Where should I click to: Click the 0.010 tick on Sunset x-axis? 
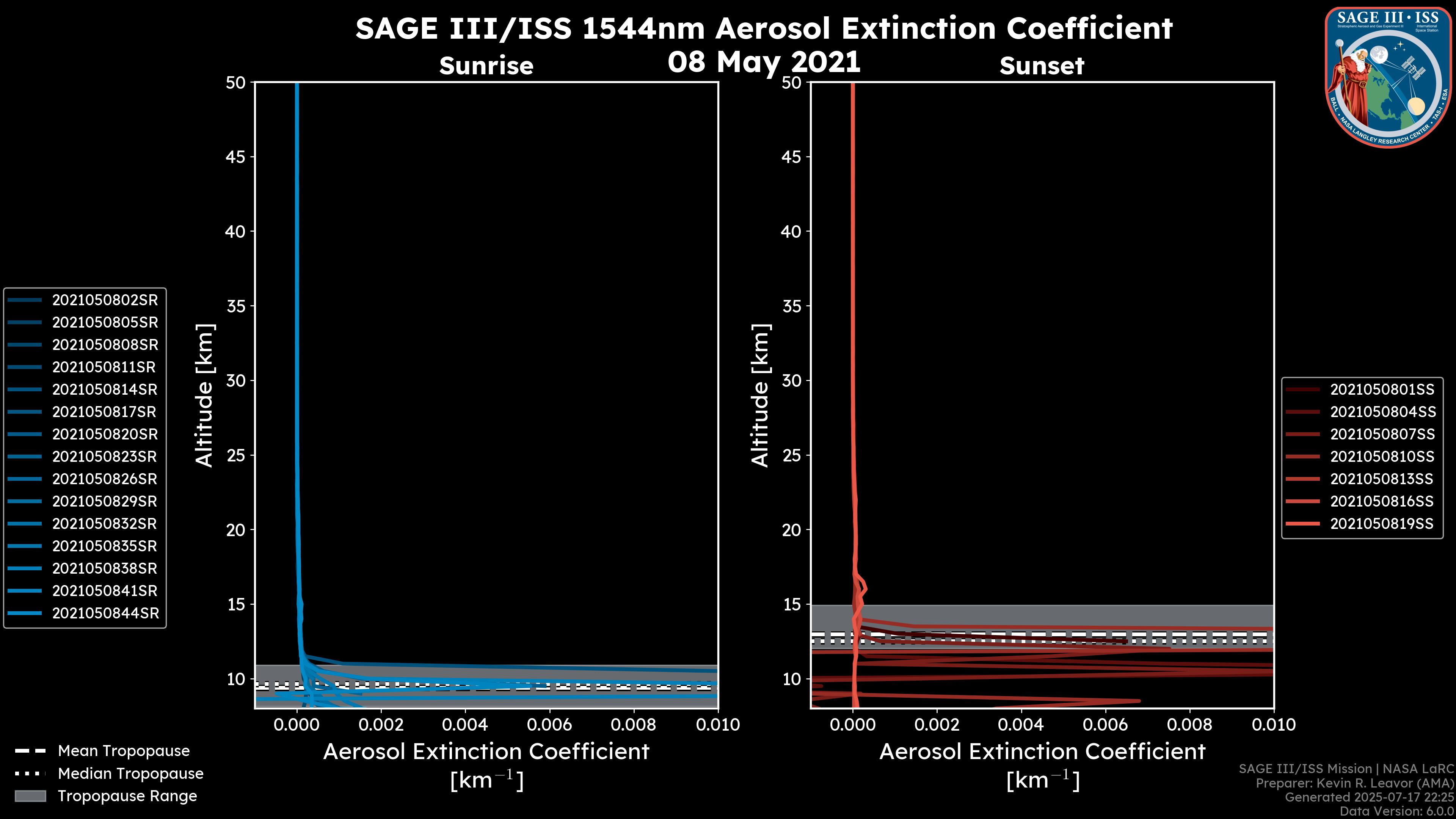(x=1274, y=725)
